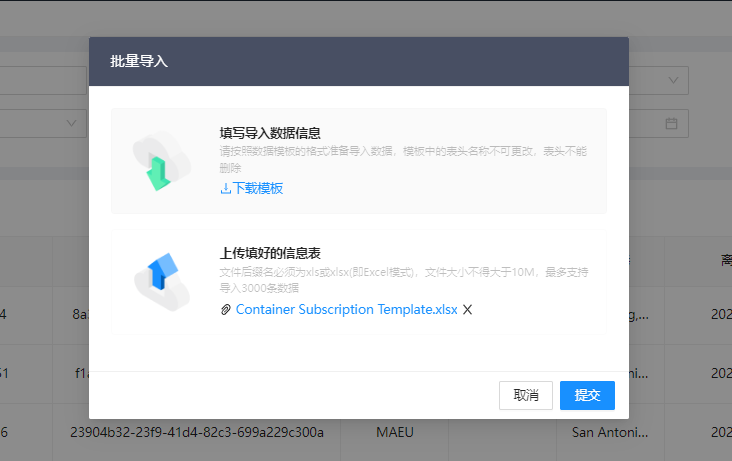The height and width of the screenshot is (461, 732).
Task: Remove the uploaded Container Subscription Template.xlsx file
Action: [467, 310]
